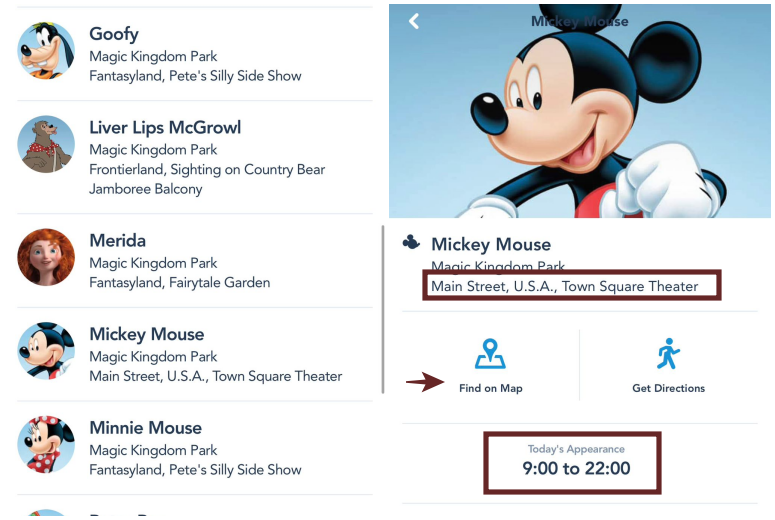Click the Mickey ears icon beside name
Viewport: 775px width, 520px height.
pos(411,243)
